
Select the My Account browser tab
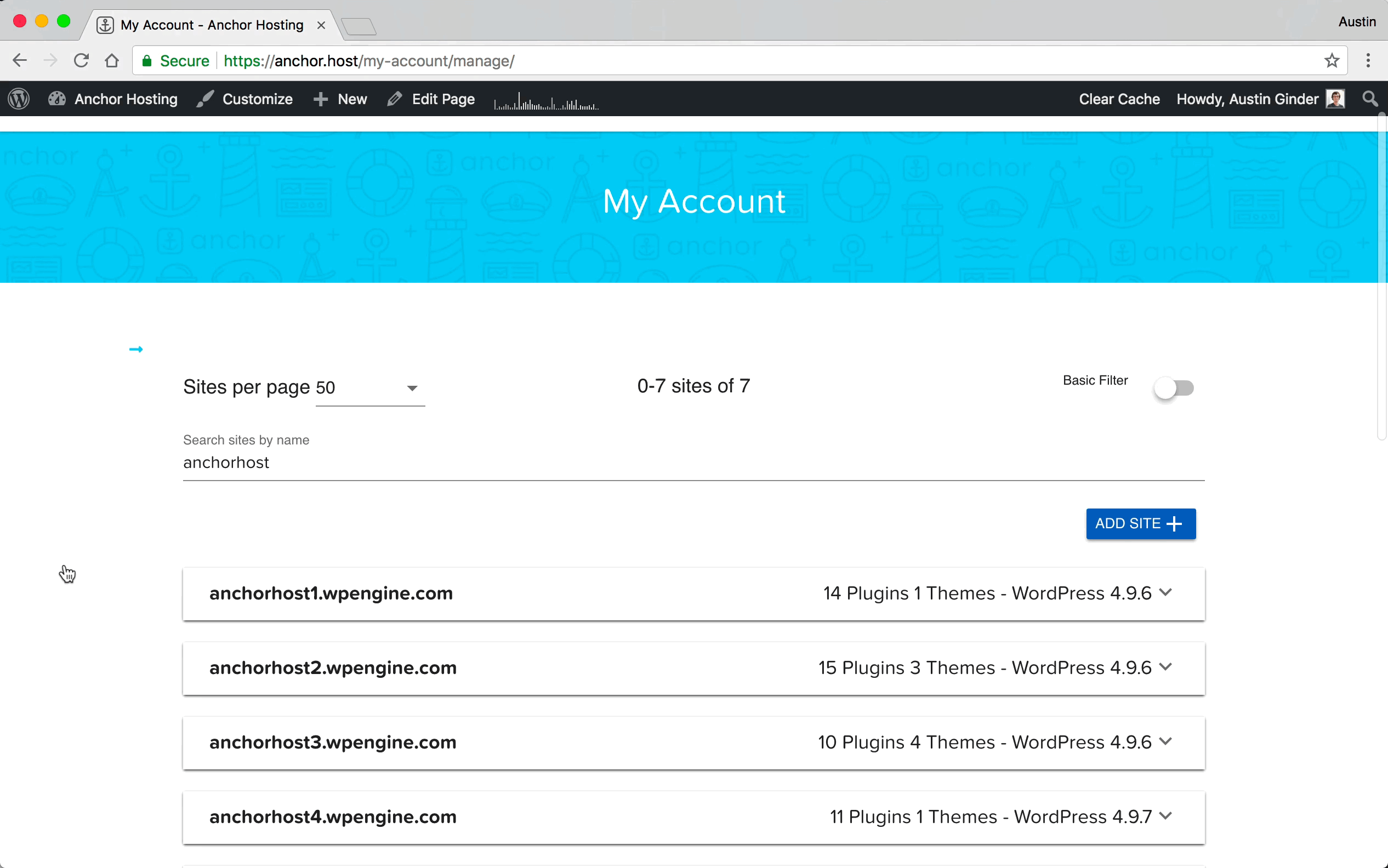click(212, 25)
